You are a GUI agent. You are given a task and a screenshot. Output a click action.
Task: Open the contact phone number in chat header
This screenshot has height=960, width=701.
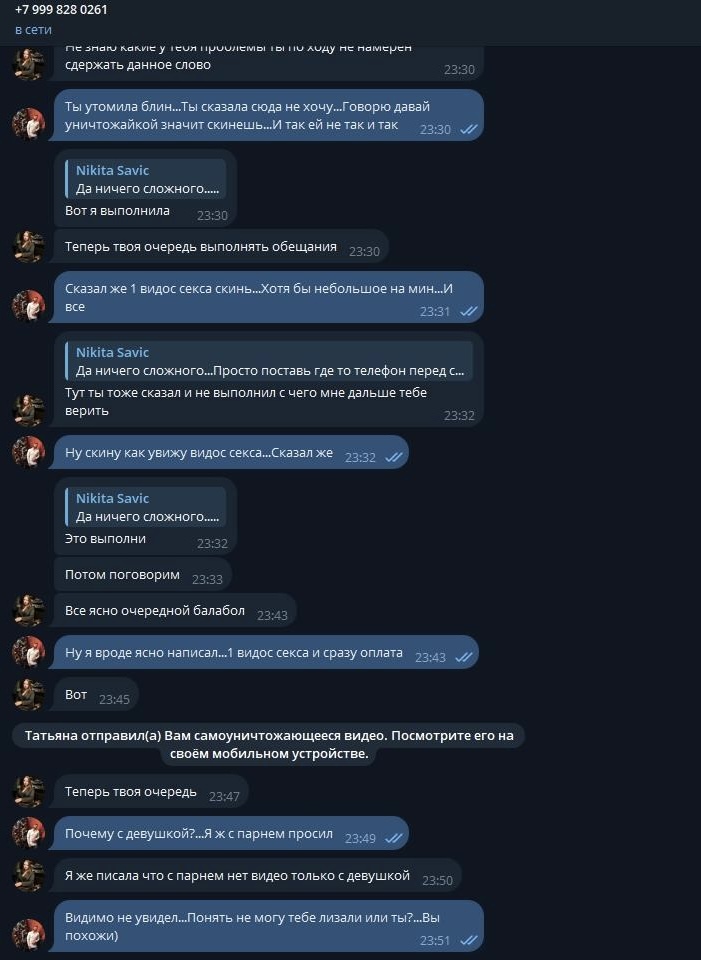61,10
